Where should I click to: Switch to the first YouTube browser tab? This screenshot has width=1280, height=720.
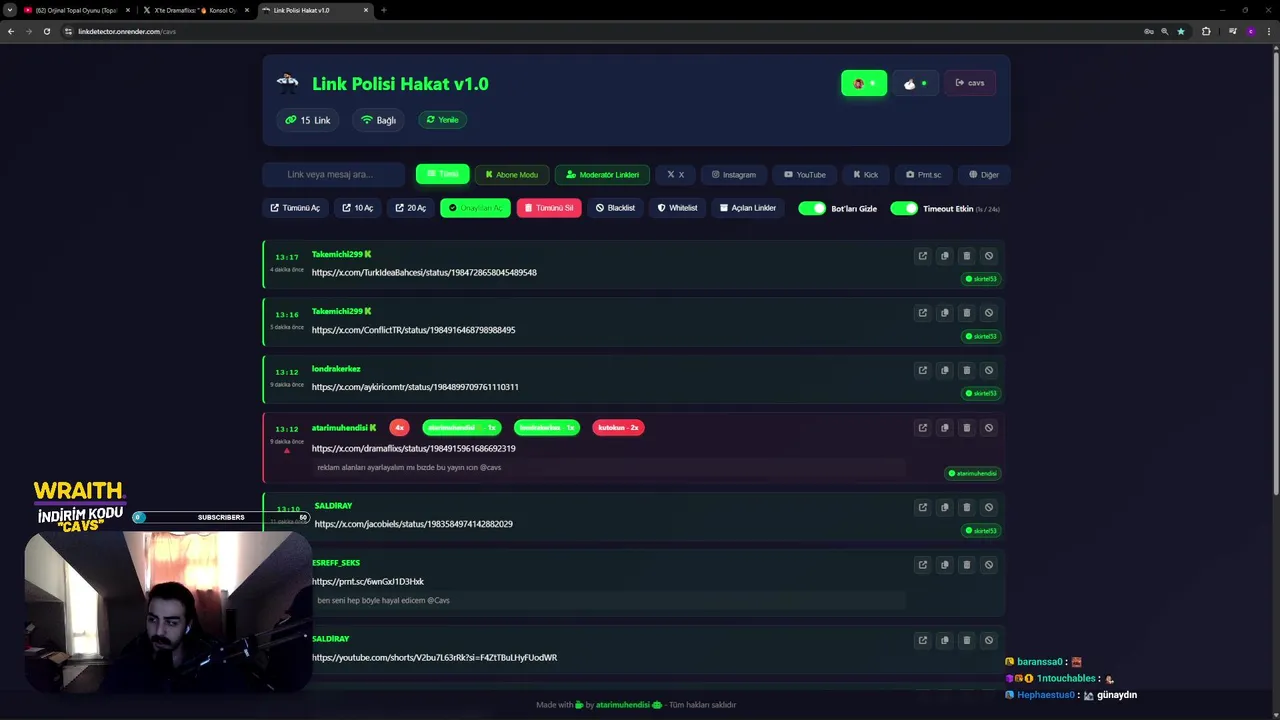[75, 10]
